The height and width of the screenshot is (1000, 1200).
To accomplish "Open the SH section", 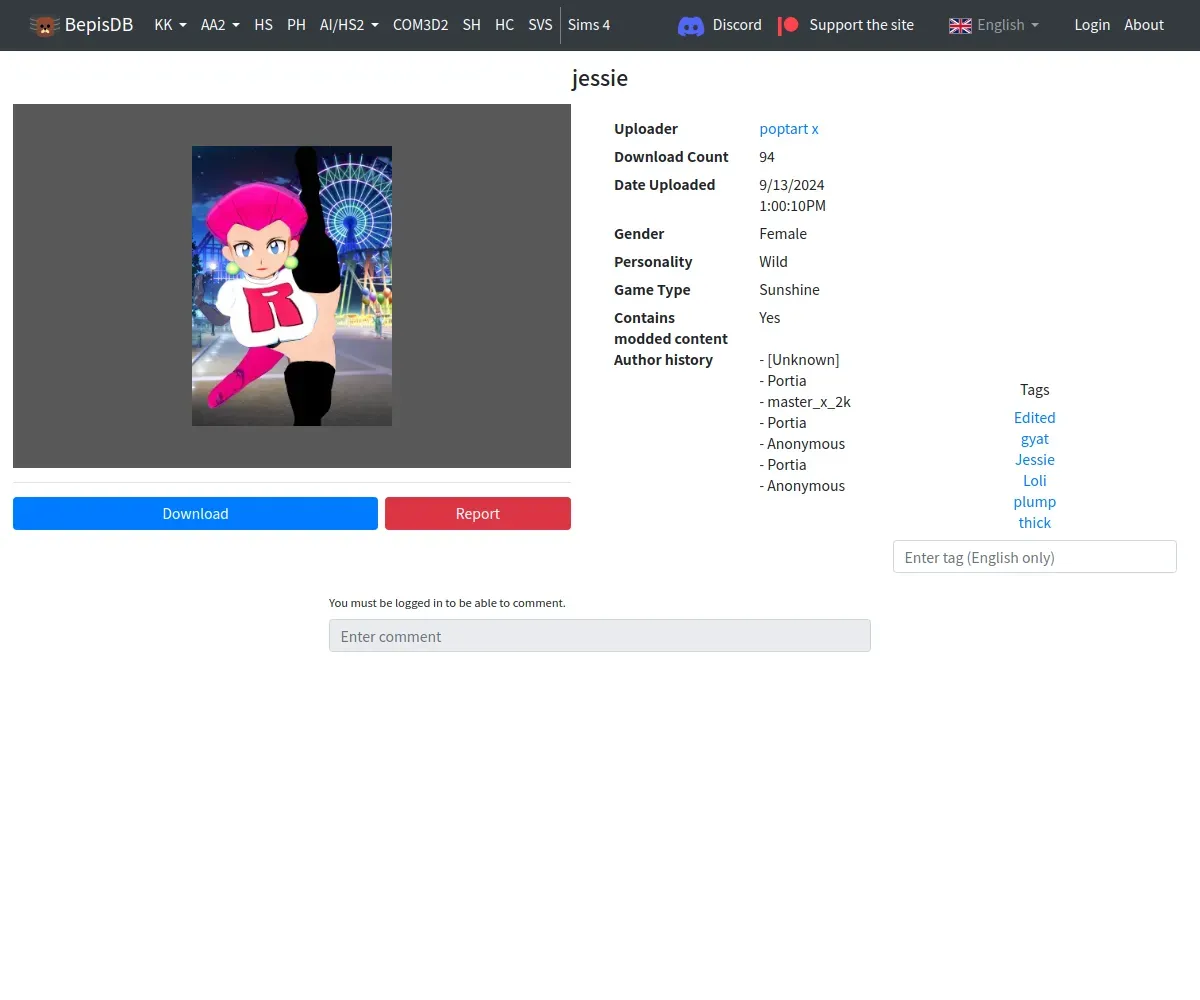I will [x=471, y=25].
